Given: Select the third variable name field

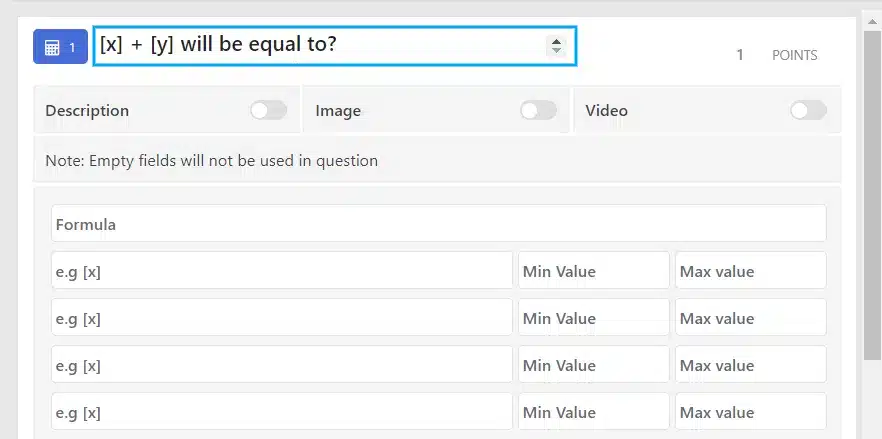Looking at the screenshot, I should click(x=282, y=364).
